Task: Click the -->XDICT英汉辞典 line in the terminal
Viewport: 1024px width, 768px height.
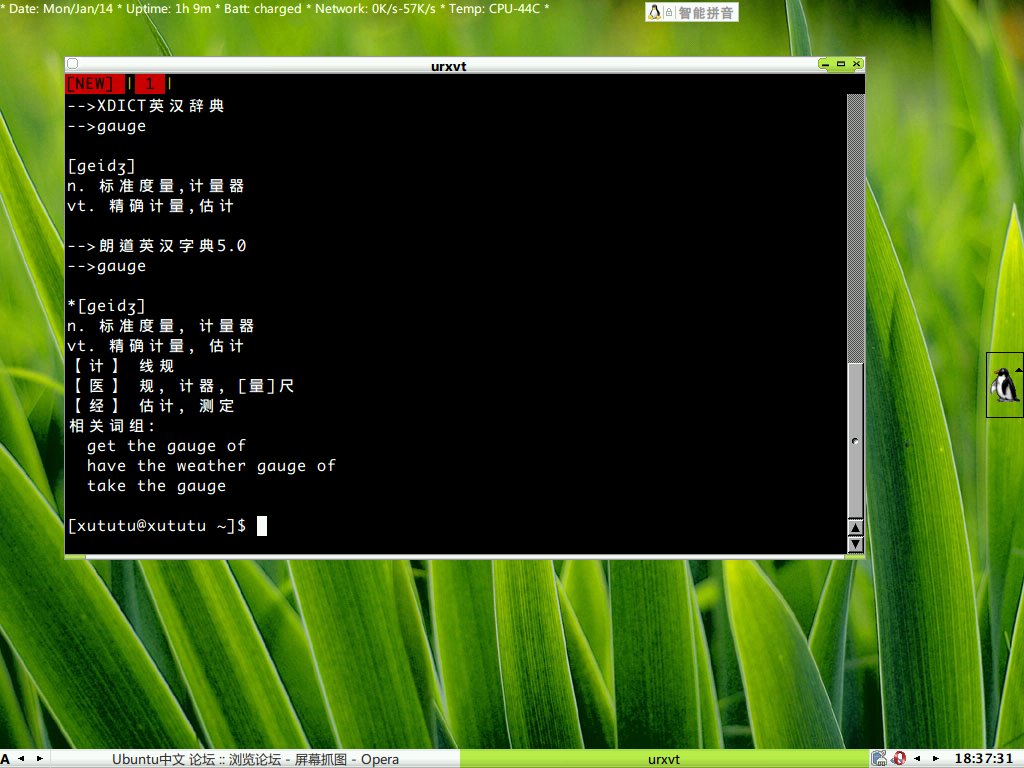Action: click(146, 106)
